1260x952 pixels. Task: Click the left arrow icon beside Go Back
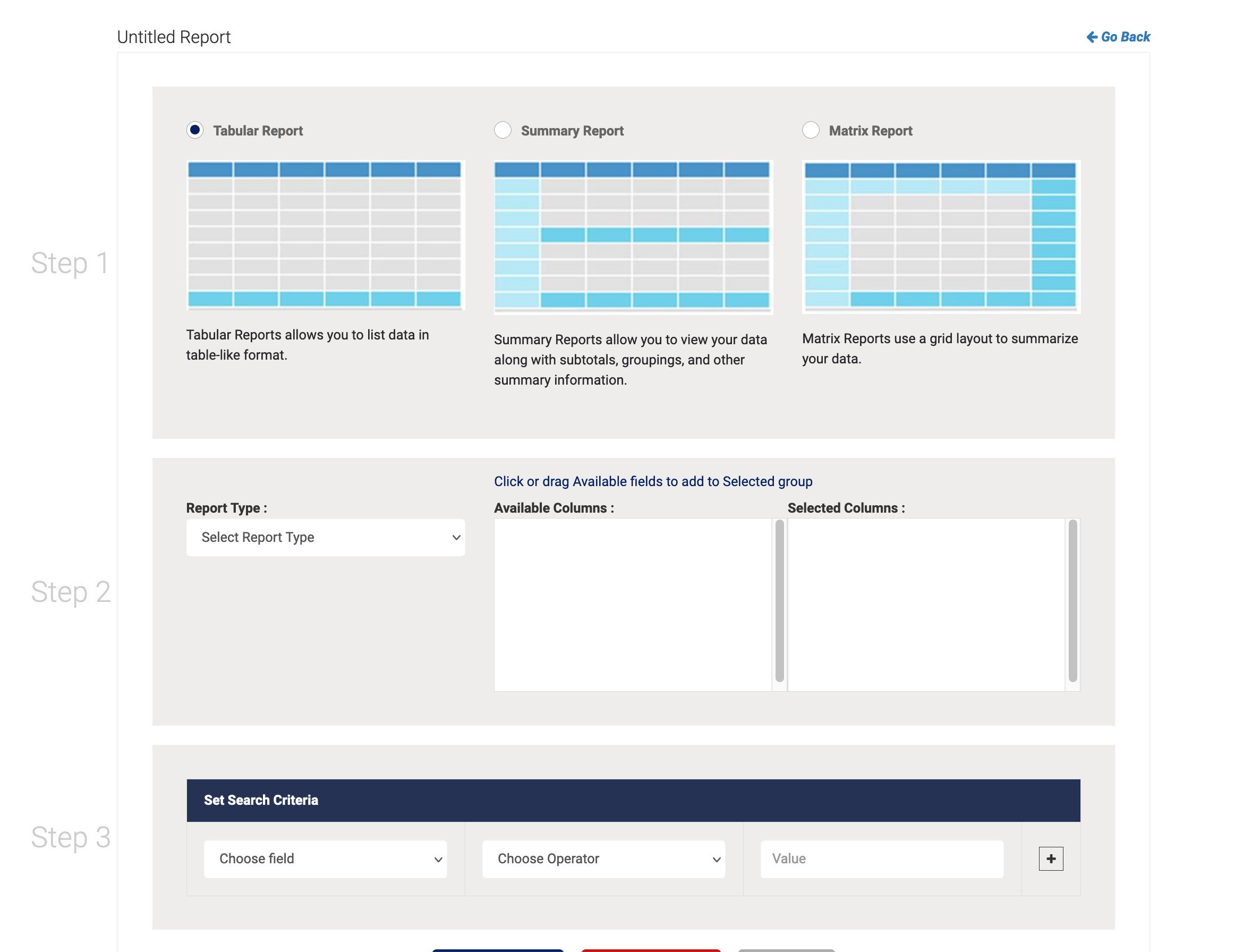(x=1092, y=37)
